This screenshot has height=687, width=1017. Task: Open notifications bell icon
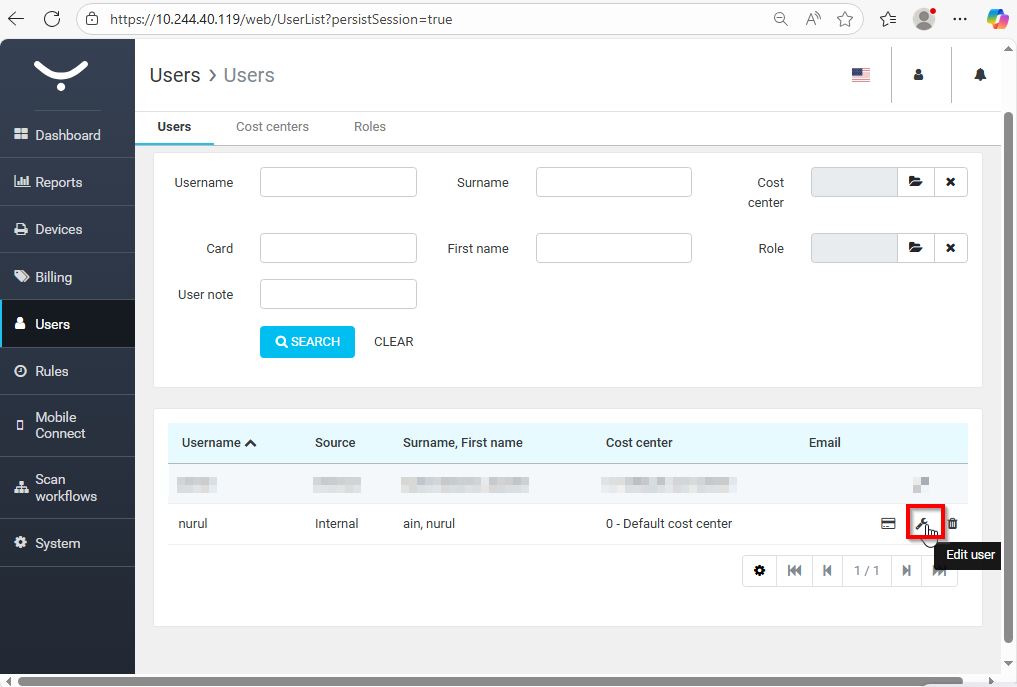[x=980, y=75]
